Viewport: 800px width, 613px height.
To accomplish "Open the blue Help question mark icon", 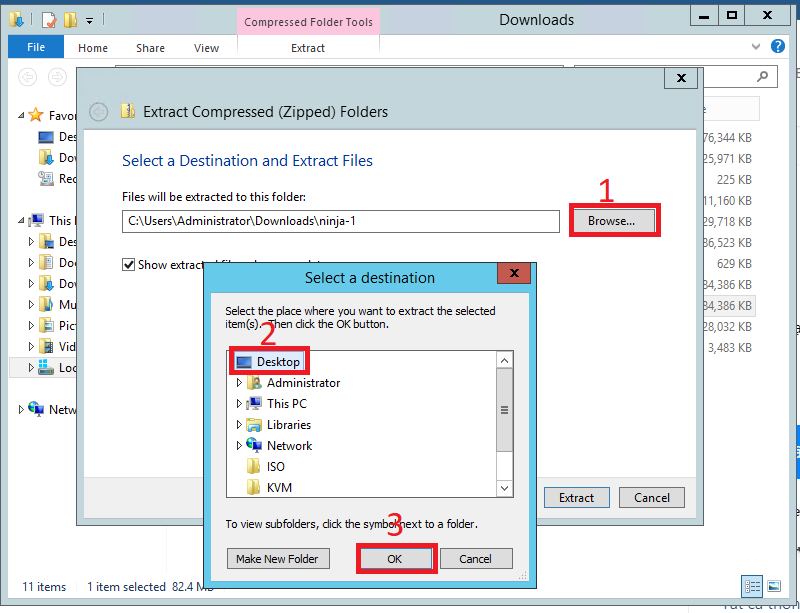I will 778,46.
